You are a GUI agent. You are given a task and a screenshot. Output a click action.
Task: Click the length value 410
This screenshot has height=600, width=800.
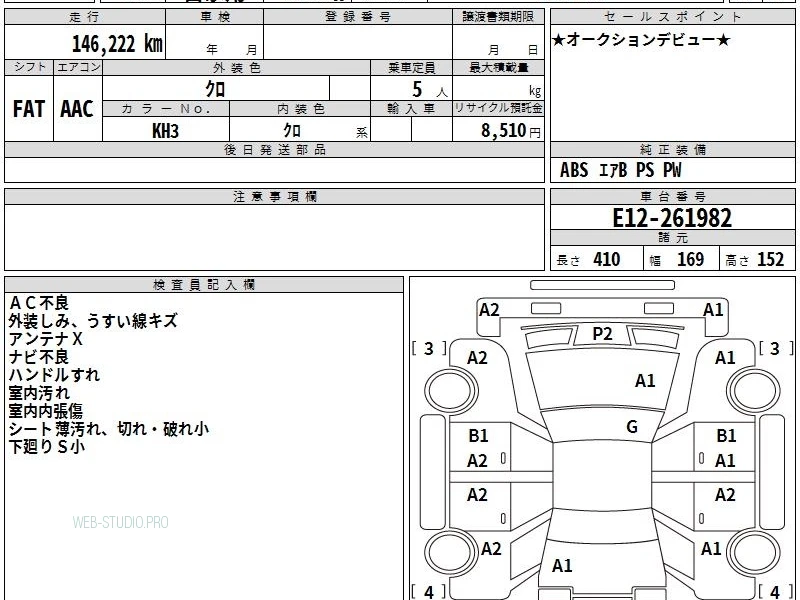pyautogui.click(x=607, y=259)
